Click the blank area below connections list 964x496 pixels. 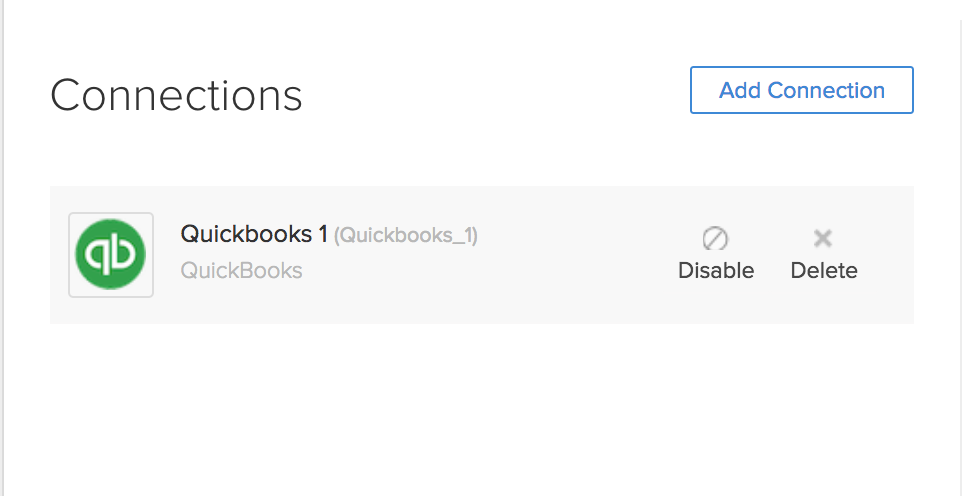480,410
